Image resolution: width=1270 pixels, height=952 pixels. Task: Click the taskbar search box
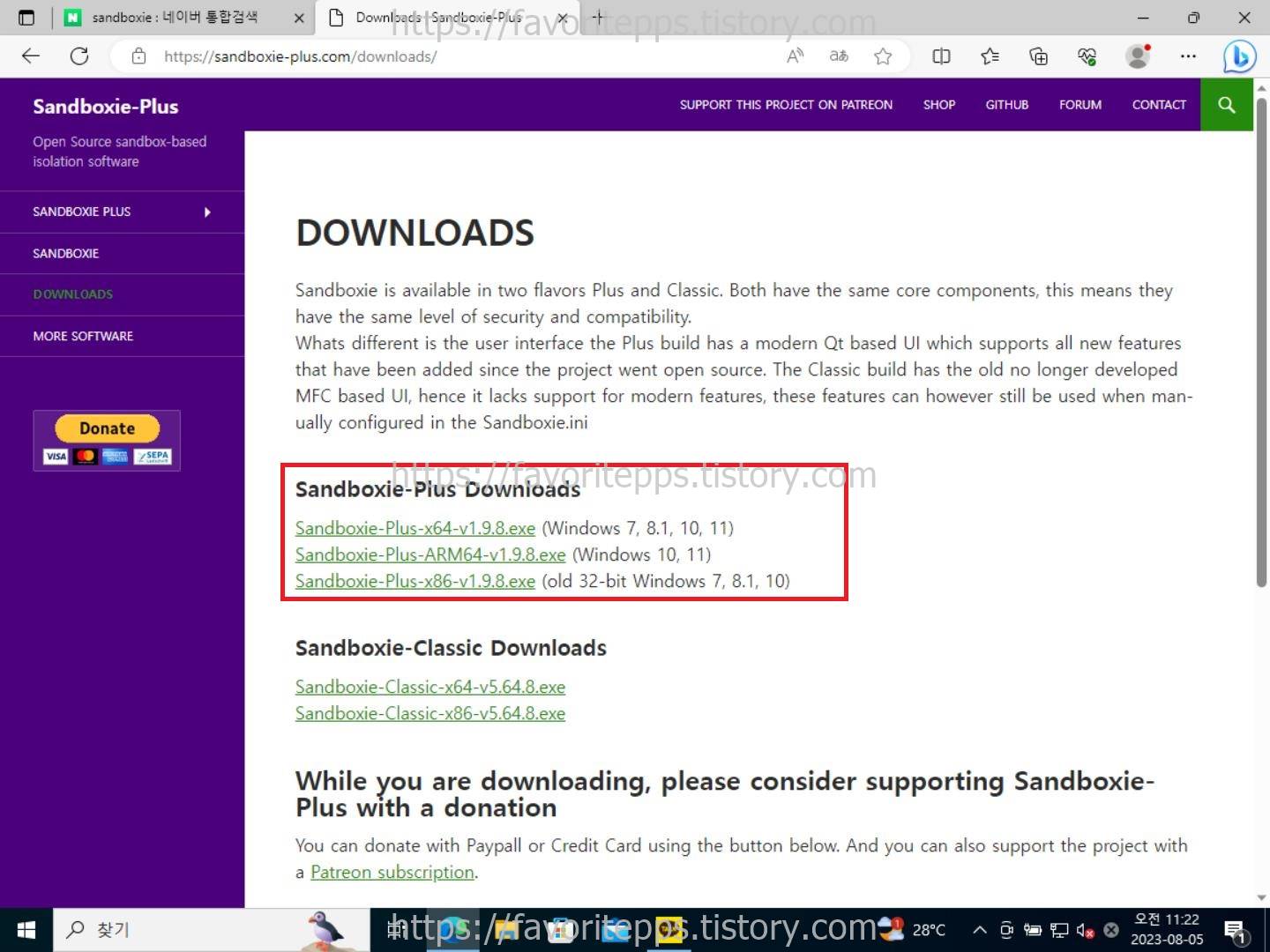(x=212, y=930)
